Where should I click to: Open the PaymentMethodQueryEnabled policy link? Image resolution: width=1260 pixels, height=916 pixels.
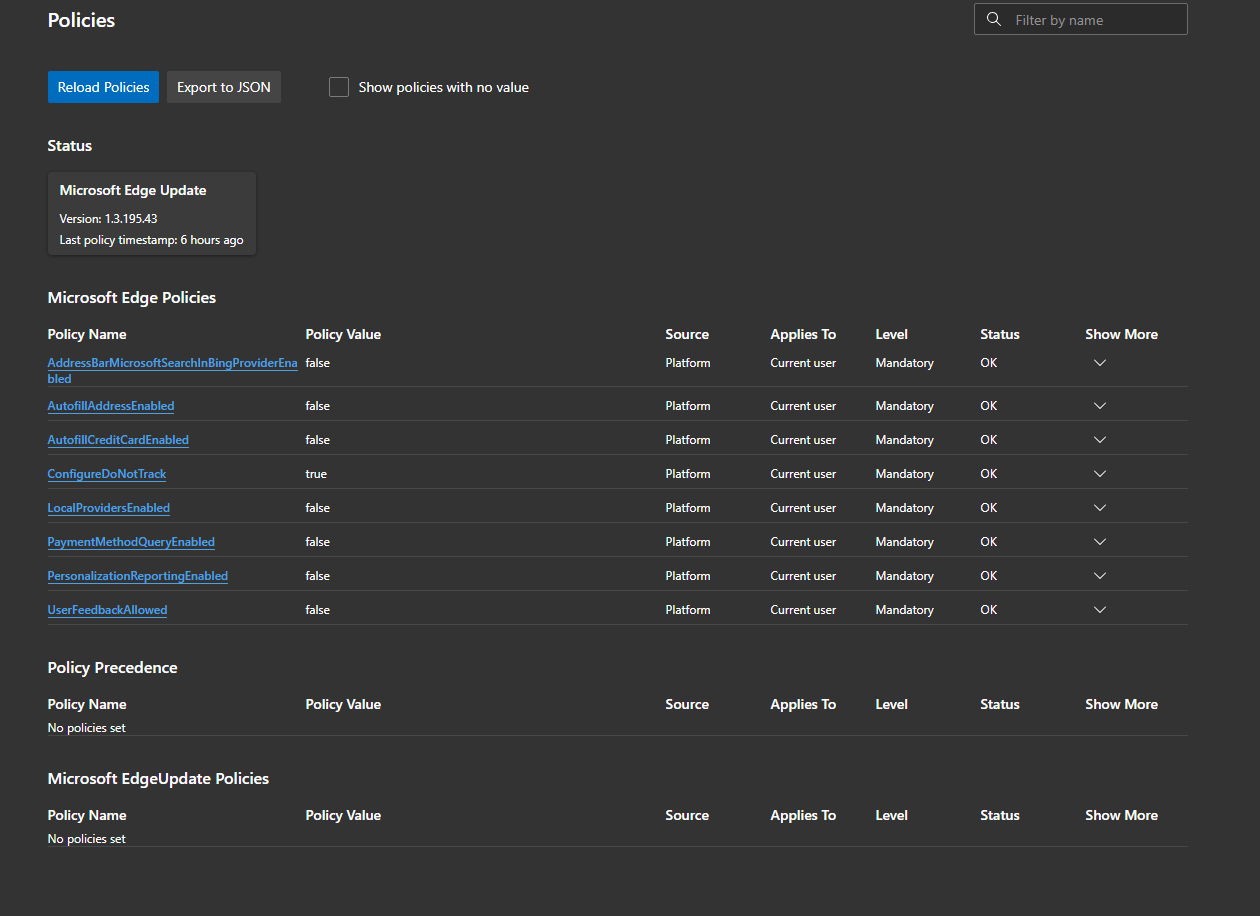(131, 542)
